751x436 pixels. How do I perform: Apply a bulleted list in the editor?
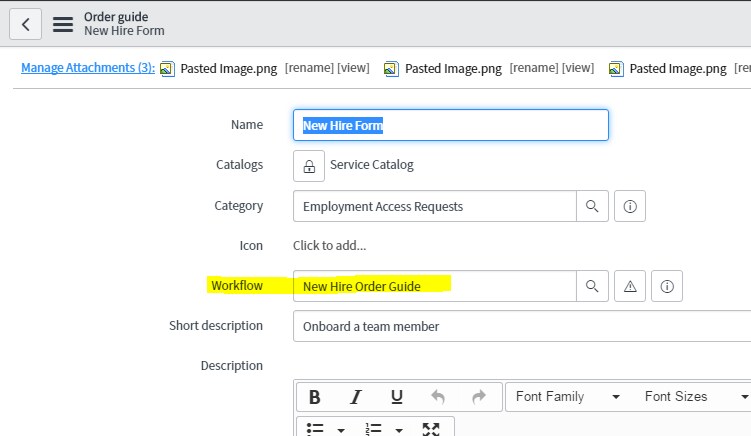point(315,429)
